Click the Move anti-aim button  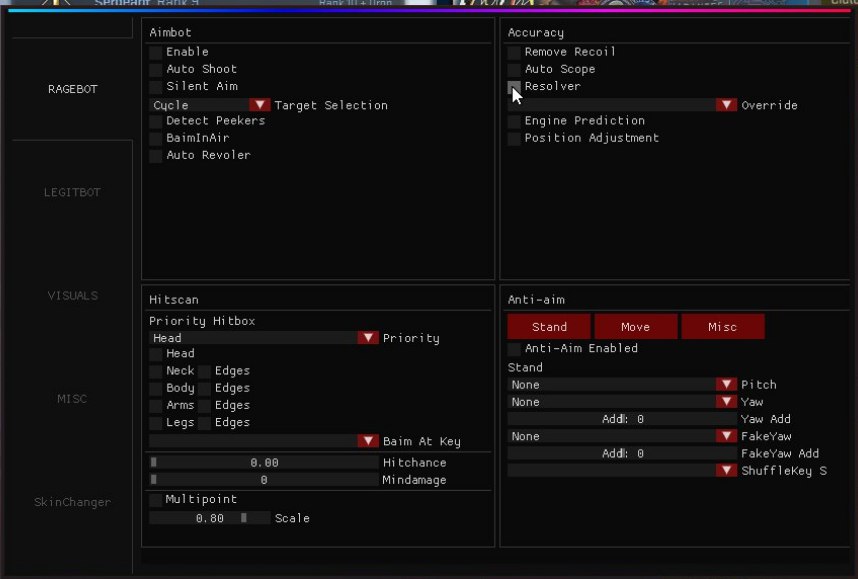click(x=635, y=327)
